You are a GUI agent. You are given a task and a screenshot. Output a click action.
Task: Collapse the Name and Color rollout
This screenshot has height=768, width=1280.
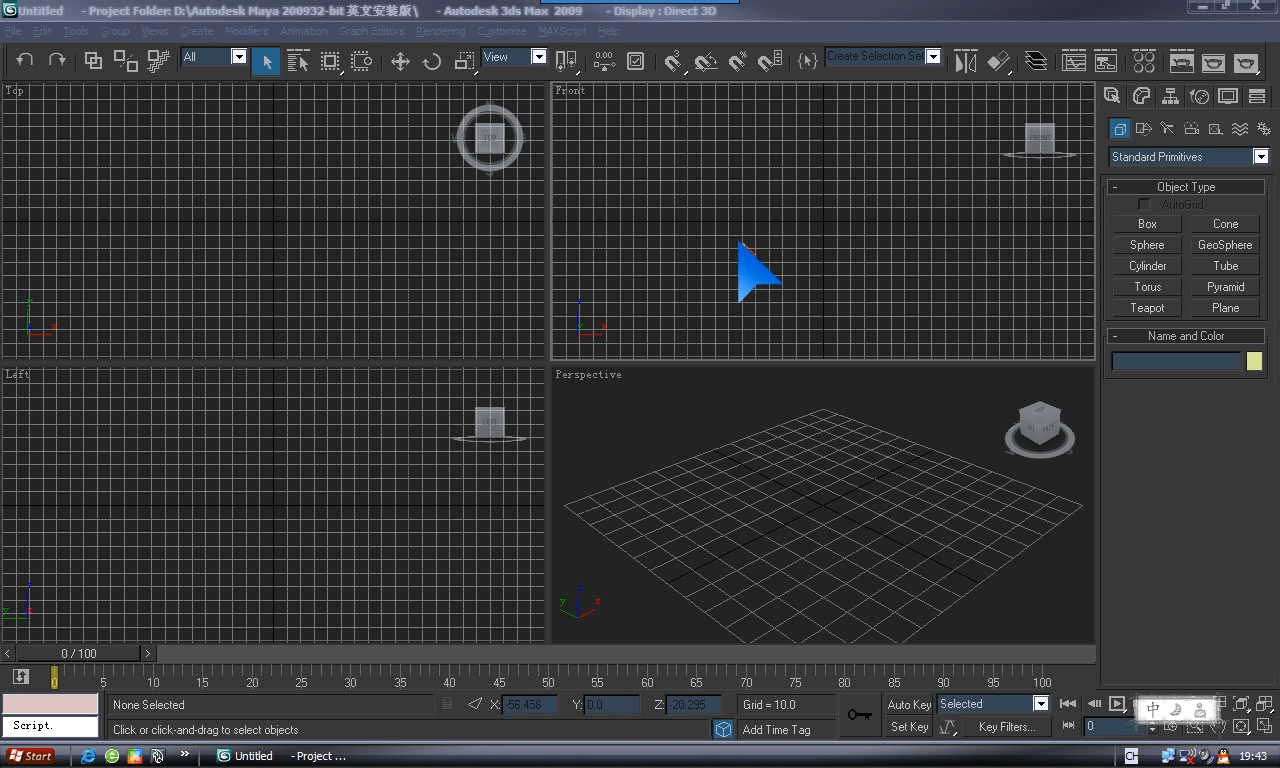[1186, 336]
